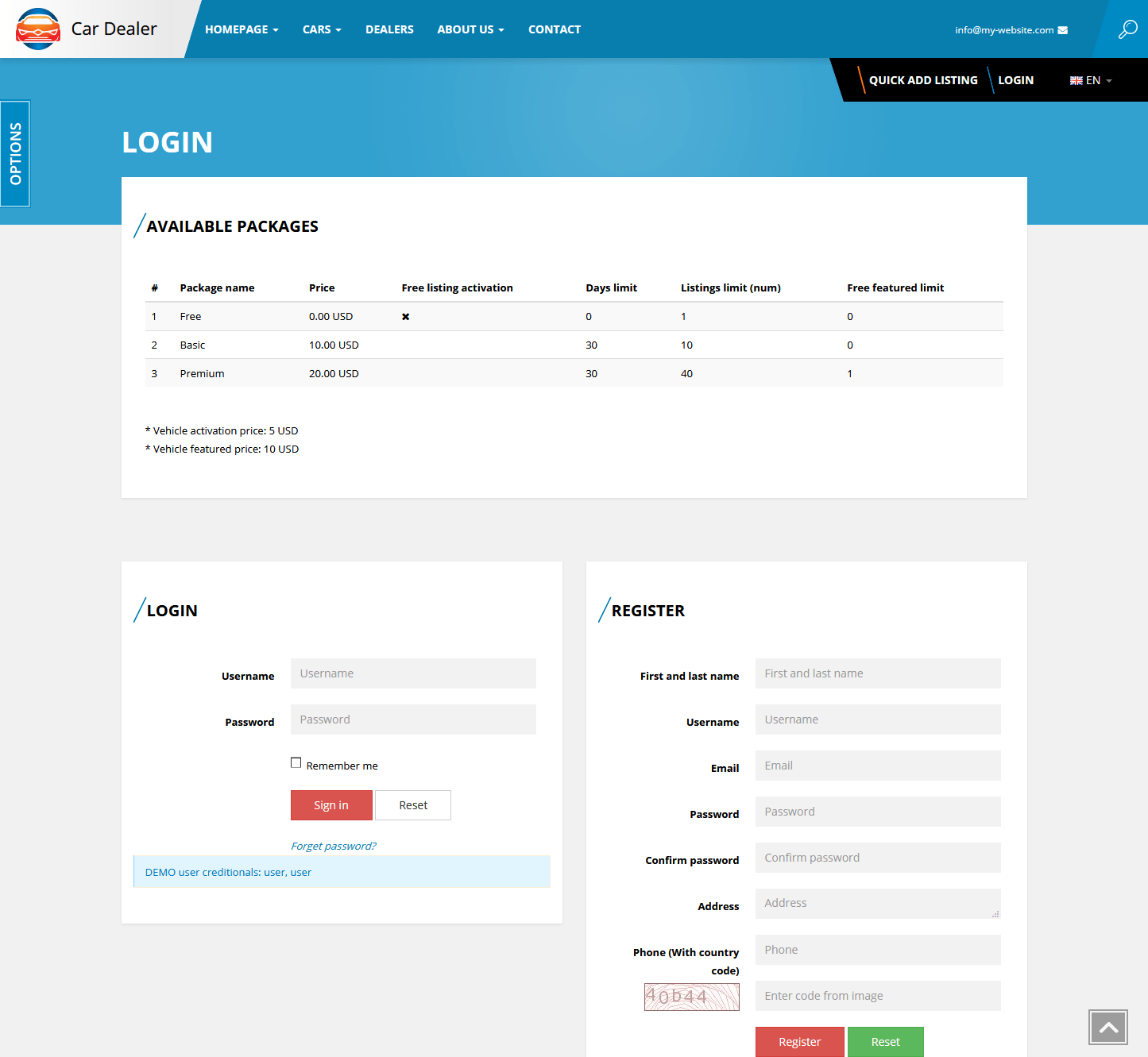Click the Username field in the Login form
Screen dimensions: 1148x1057
412,673
